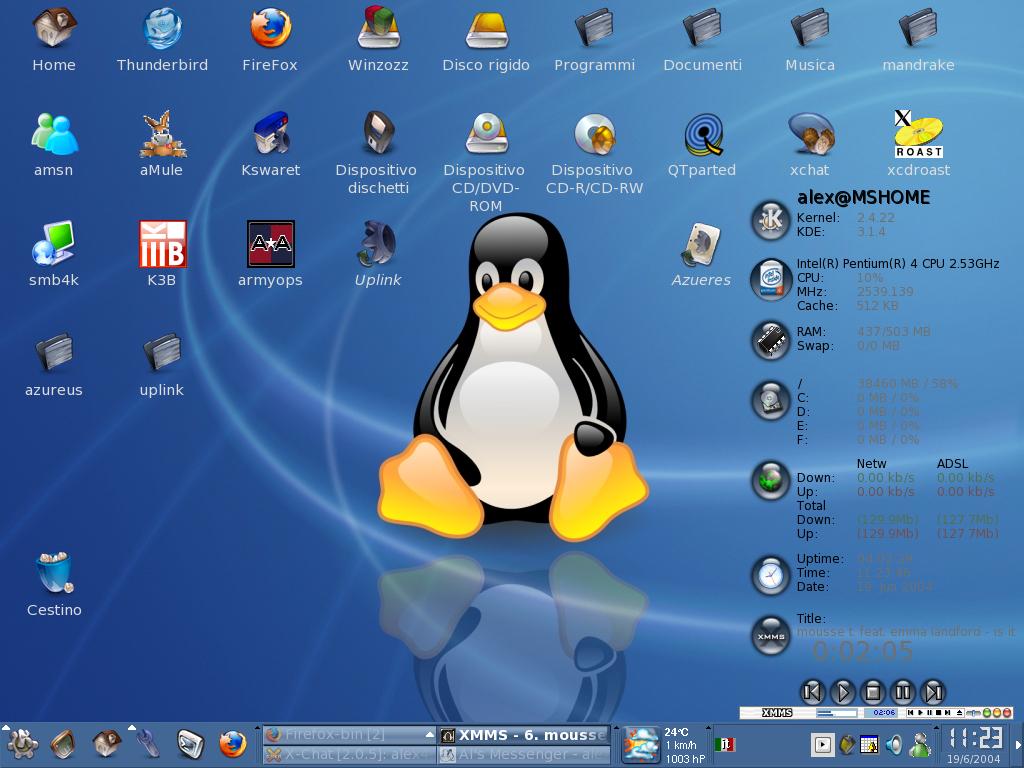Open the Dispositivo CD/DVD-ROM icon

(x=487, y=134)
